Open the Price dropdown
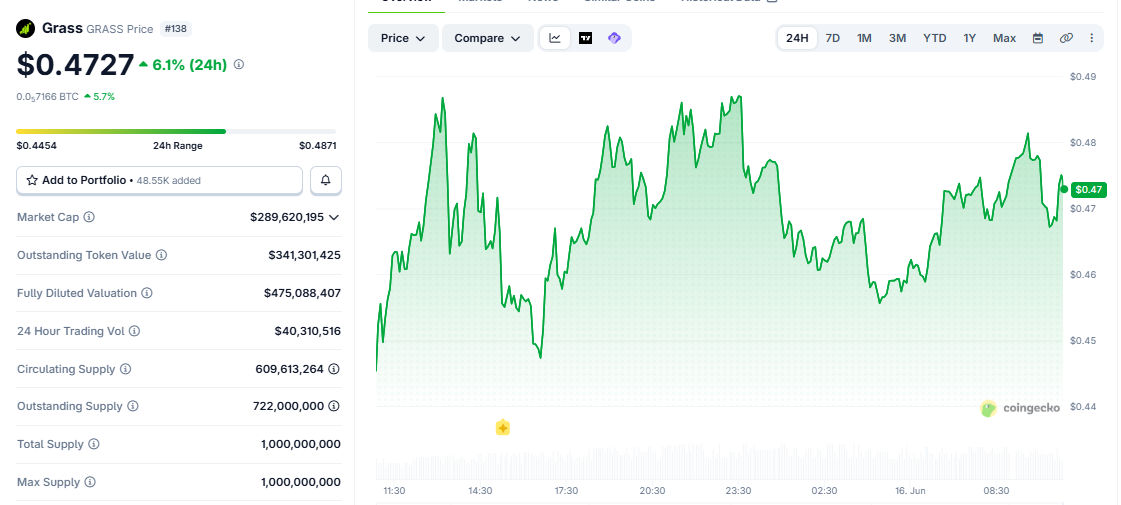Image resolution: width=1121 pixels, height=505 pixels. pos(403,38)
